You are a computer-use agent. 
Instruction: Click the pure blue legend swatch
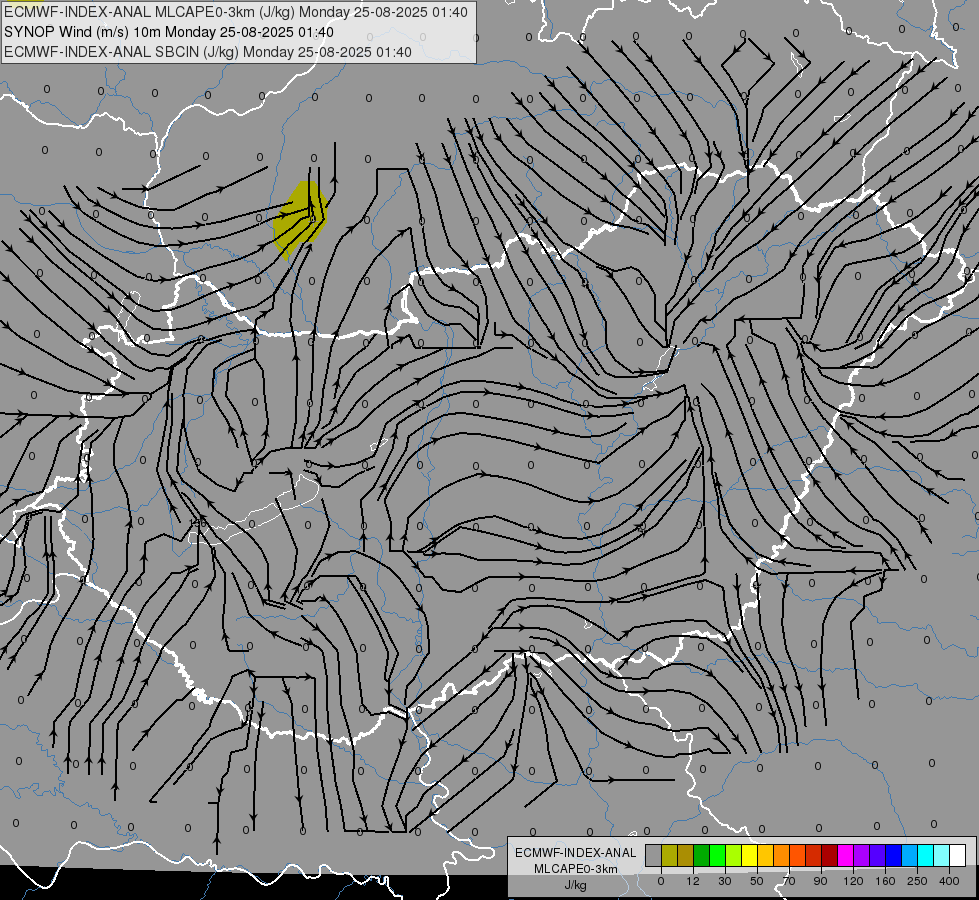tap(893, 855)
